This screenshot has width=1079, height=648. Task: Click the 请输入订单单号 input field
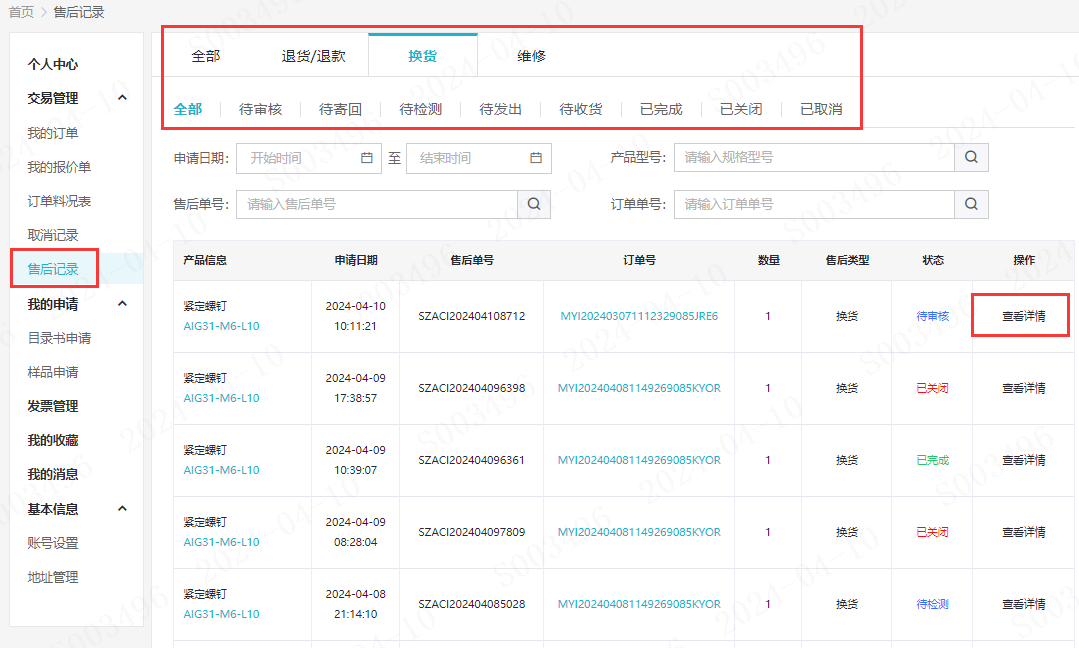coord(813,204)
